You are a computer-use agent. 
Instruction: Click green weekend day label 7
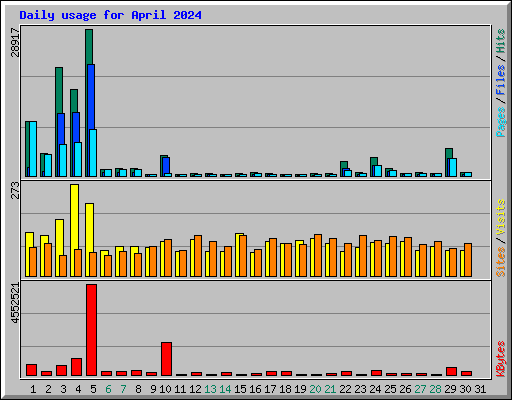click(123, 389)
